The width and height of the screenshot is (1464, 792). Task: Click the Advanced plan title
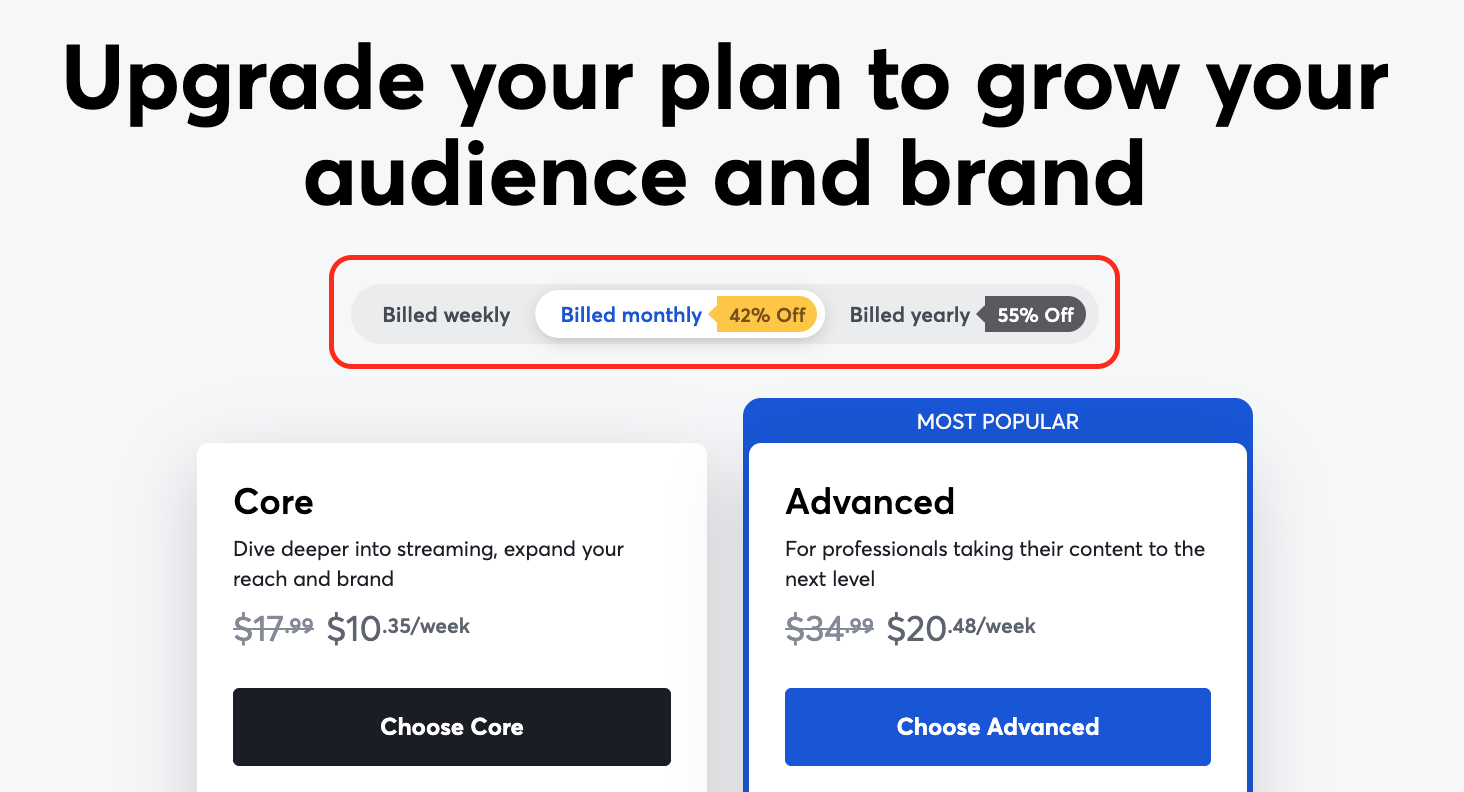pyautogui.click(x=870, y=501)
